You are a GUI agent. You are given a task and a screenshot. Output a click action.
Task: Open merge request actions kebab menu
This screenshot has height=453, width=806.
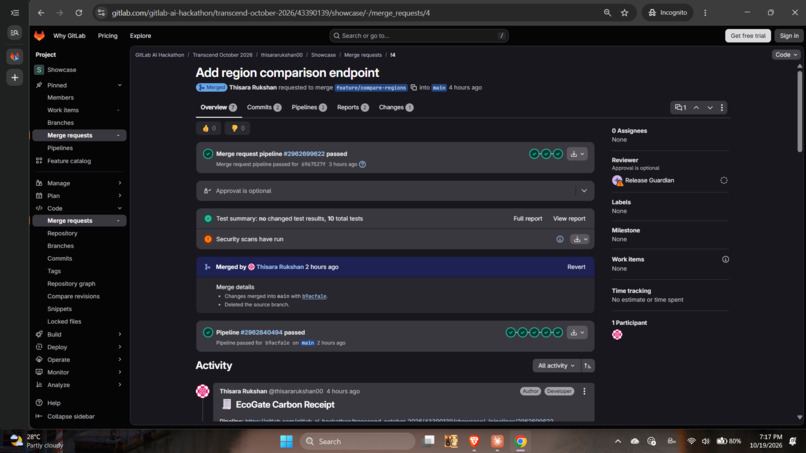click(722, 107)
